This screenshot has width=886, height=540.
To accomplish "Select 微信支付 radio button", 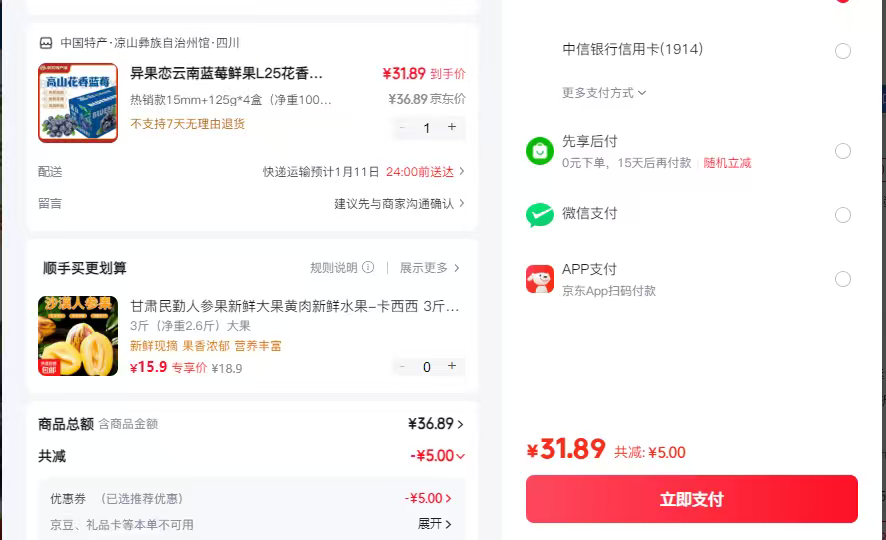I will click(x=843, y=215).
